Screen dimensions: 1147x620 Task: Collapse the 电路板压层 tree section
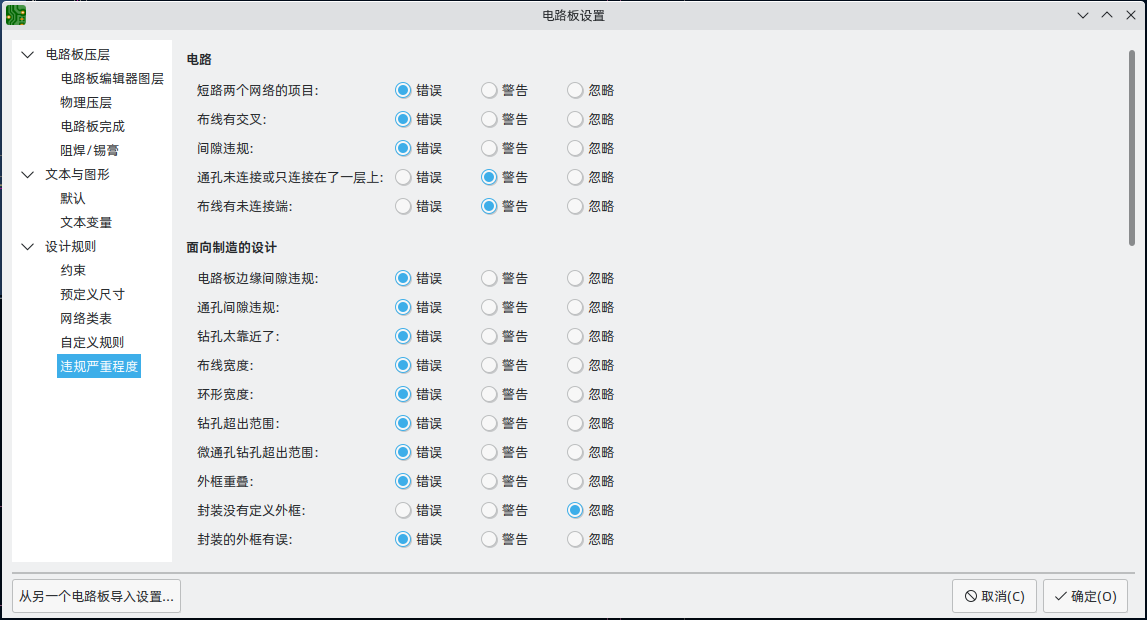[28, 55]
